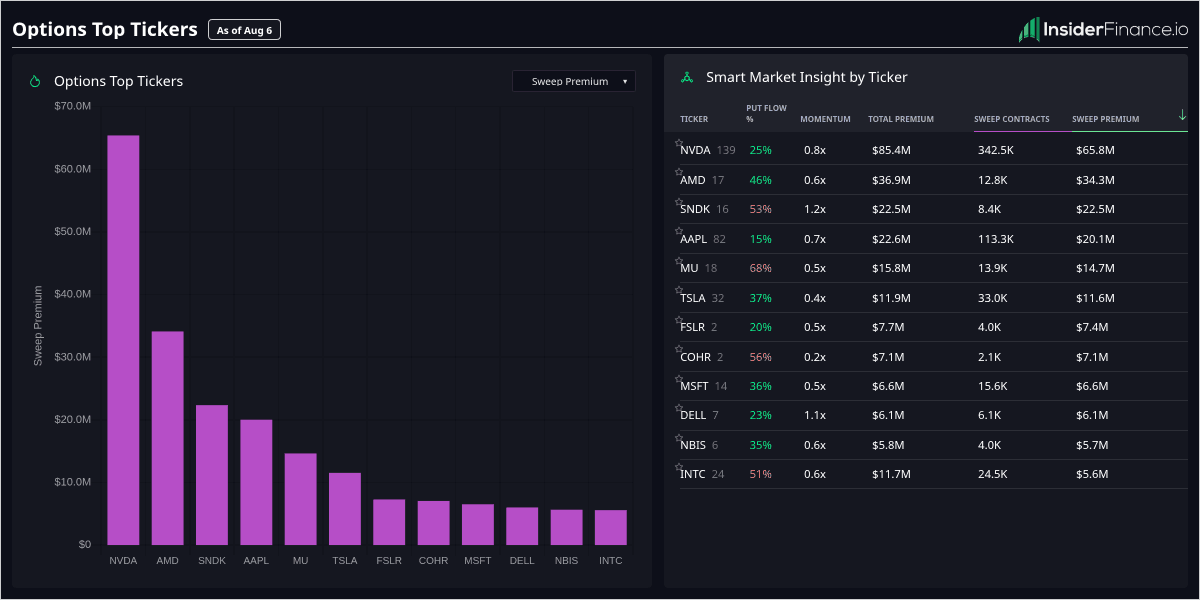Star the NBIS ticker row
The image size is (1200, 600).
[x=679, y=438]
